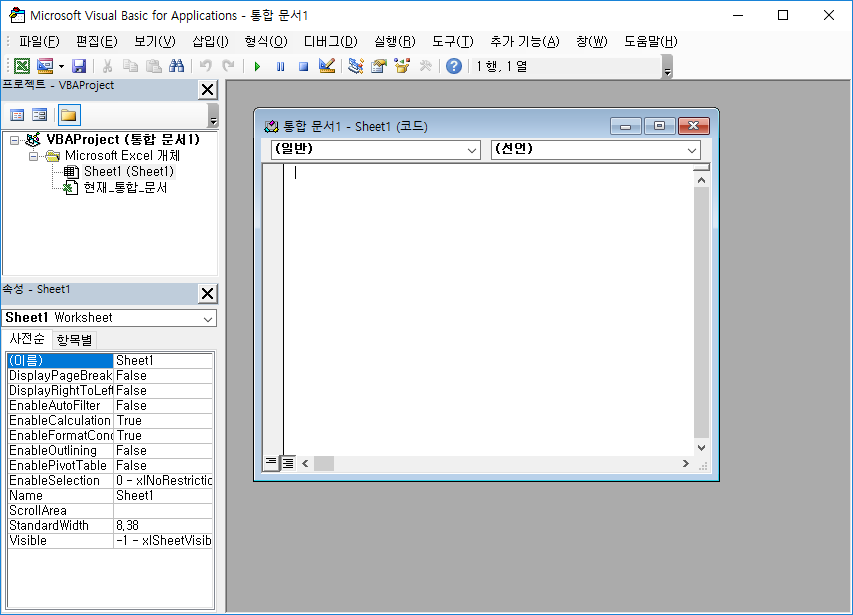This screenshot has width=853, height=615.
Task: Open the (선언) procedure dropdown
Action: pyautogui.click(x=692, y=150)
